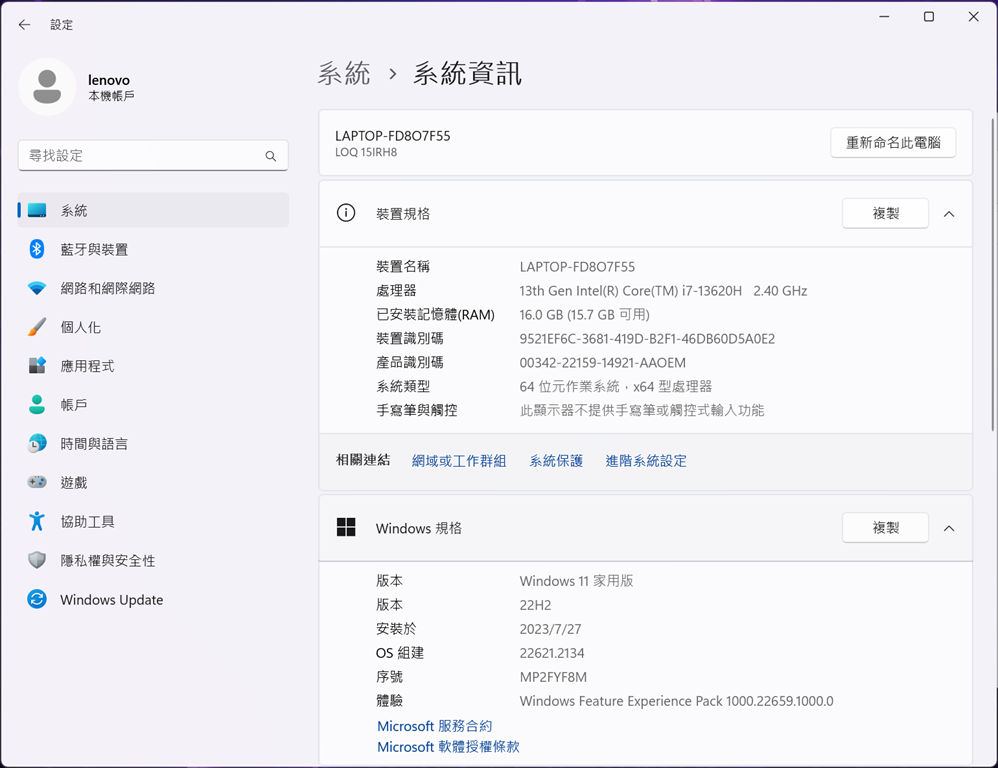Viewport: 998px width, 768px height.
Task: Collapse the Windows 規格 section chevron
Action: 949,528
